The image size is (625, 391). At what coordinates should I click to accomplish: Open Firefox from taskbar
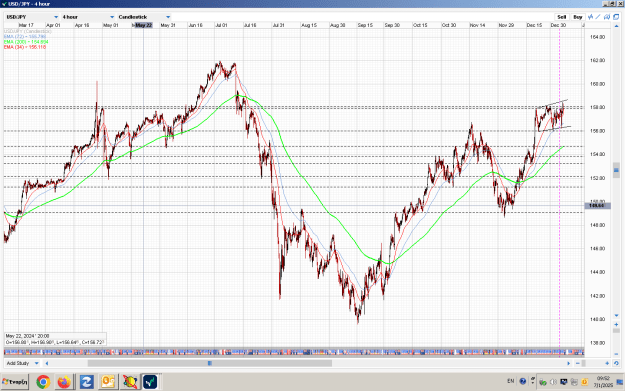click(x=64, y=382)
